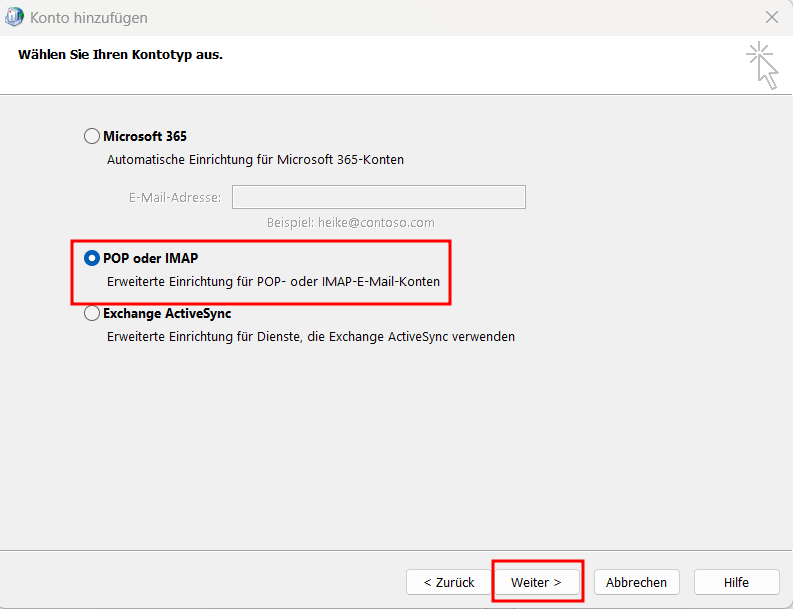Click the bold 'Microsoft 365' label text
This screenshot has height=609, width=793.
click(x=145, y=136)
